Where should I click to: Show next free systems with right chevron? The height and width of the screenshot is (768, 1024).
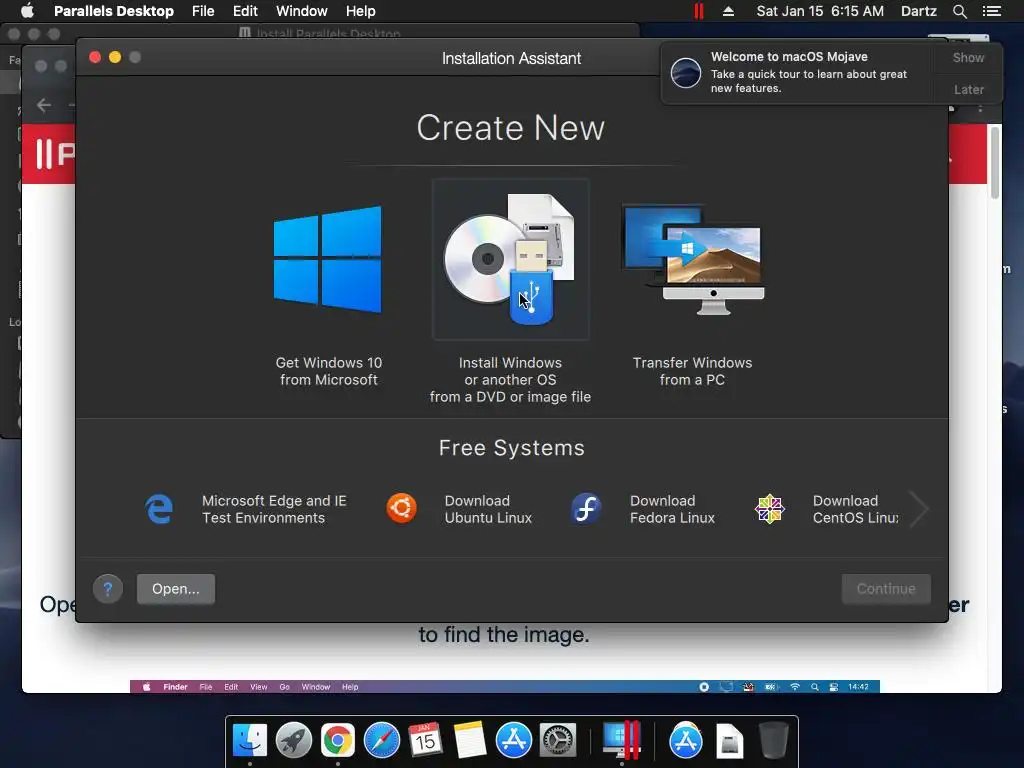[x=919, y=509]
